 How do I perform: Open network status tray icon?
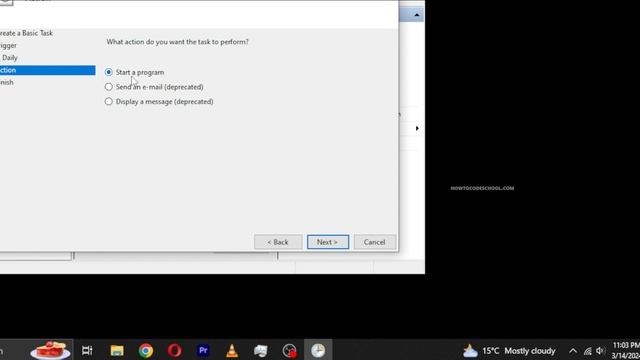coord(588,351)
